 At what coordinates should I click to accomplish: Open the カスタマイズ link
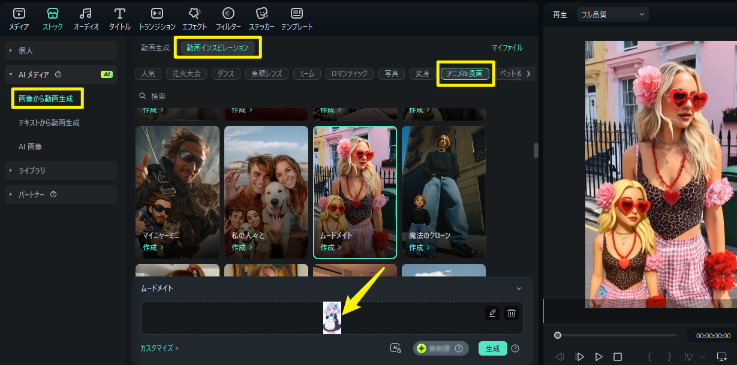(x=159, y=349)
